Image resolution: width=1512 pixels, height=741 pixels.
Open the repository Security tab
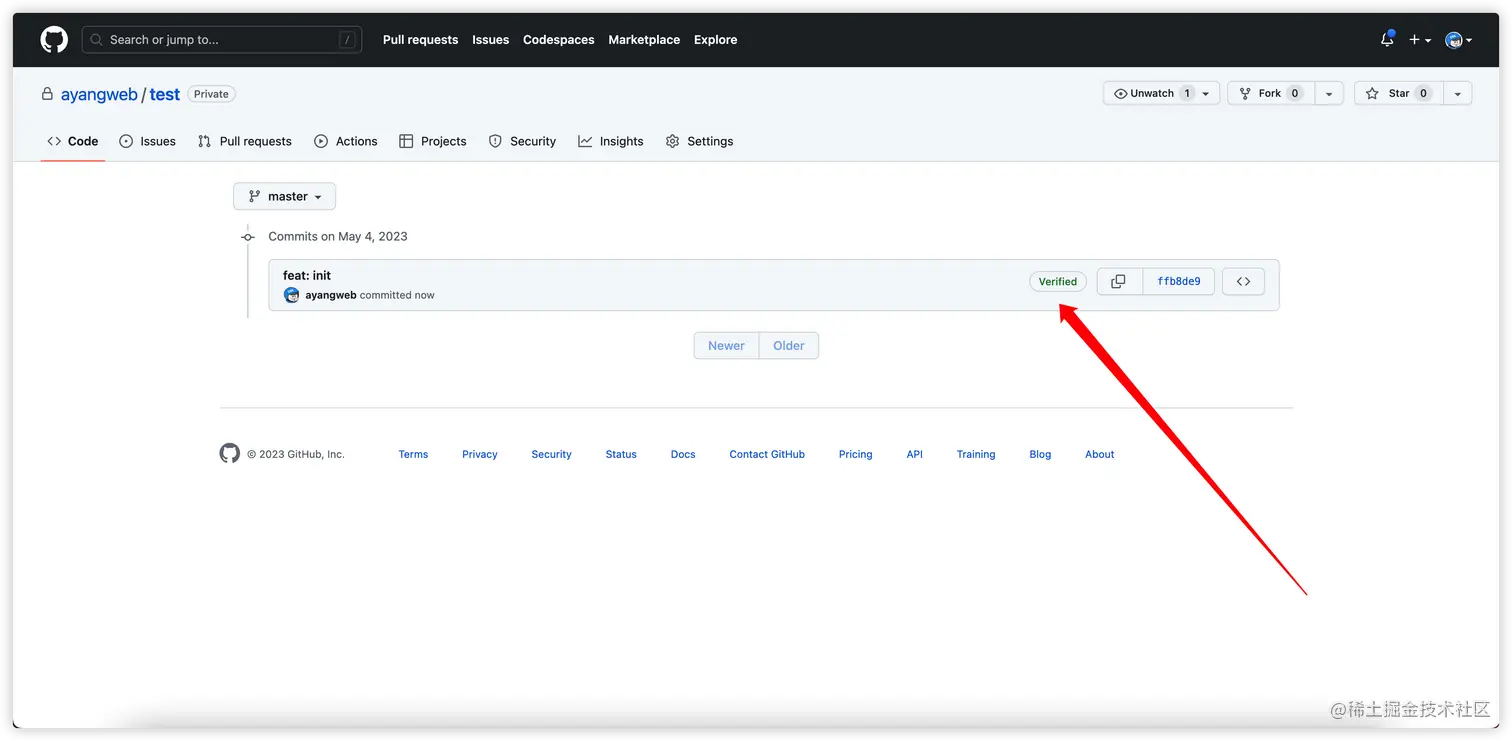[x=522, y=142]
